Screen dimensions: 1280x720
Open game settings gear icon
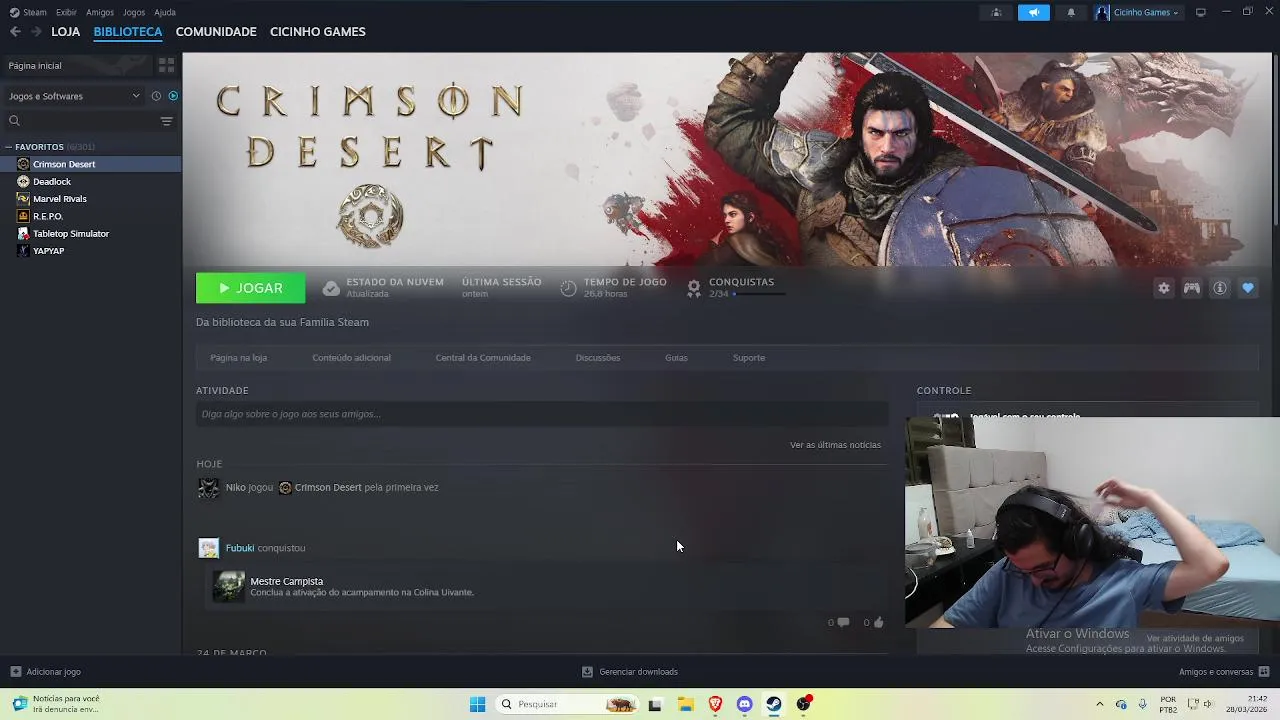(x=1164, y=288)
